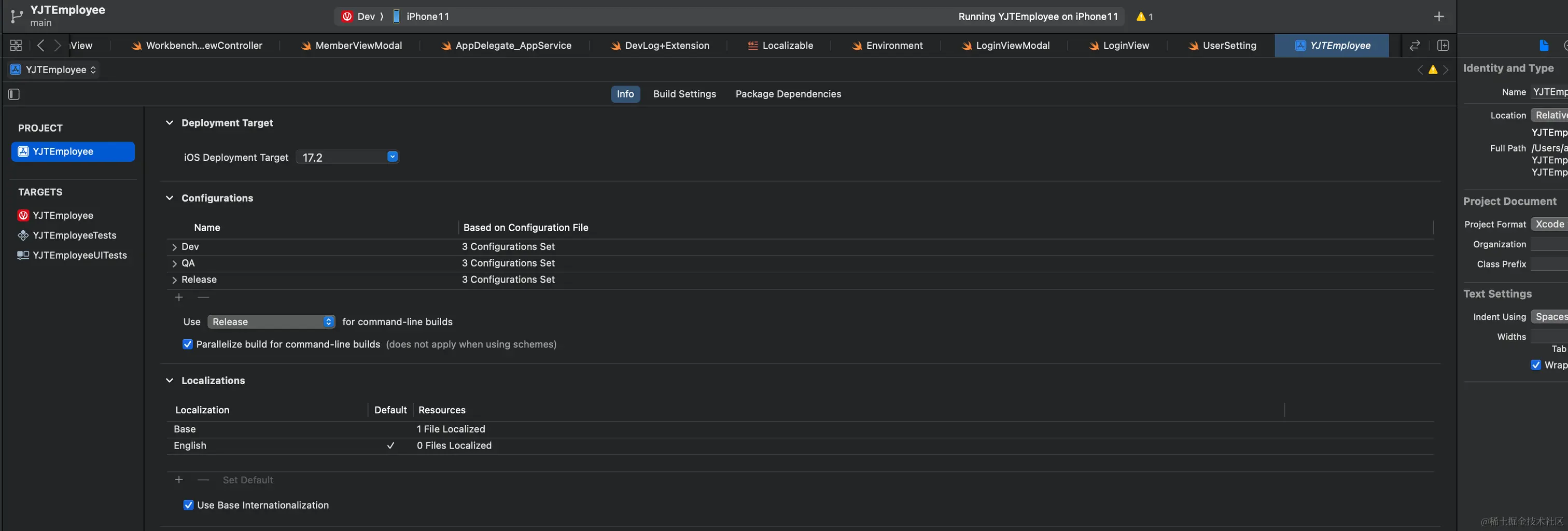The width and height of the screenshot is (1568, 531).
Task: Open the related items grid icon
Action: pos(16,46)
